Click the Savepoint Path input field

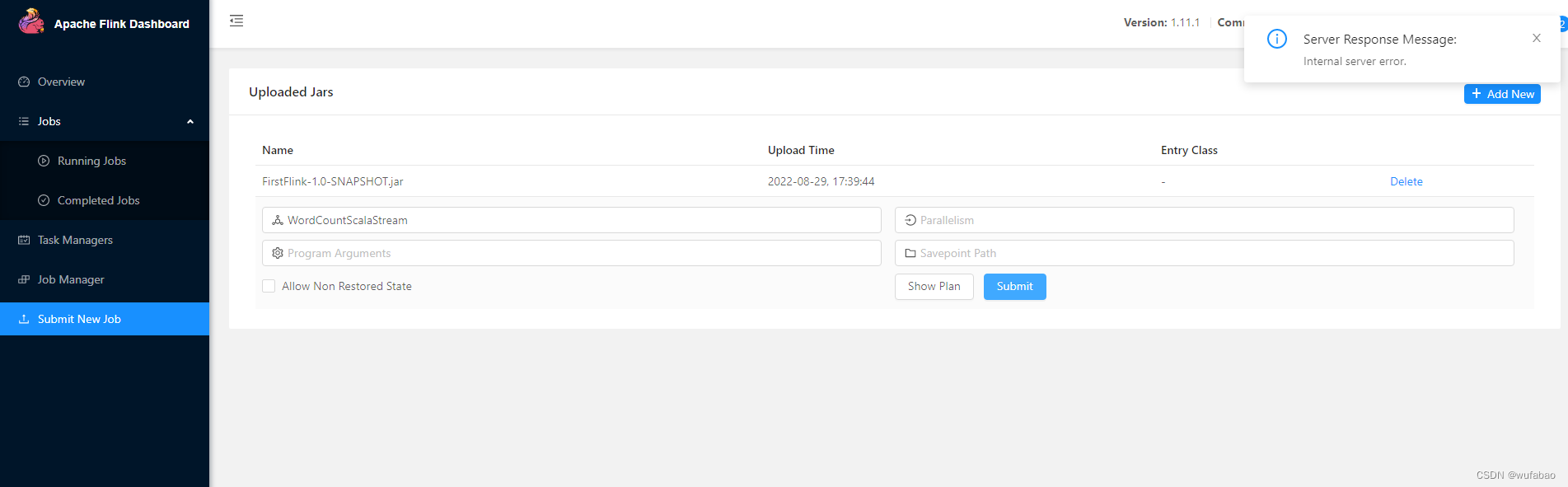click(1204, 253)
